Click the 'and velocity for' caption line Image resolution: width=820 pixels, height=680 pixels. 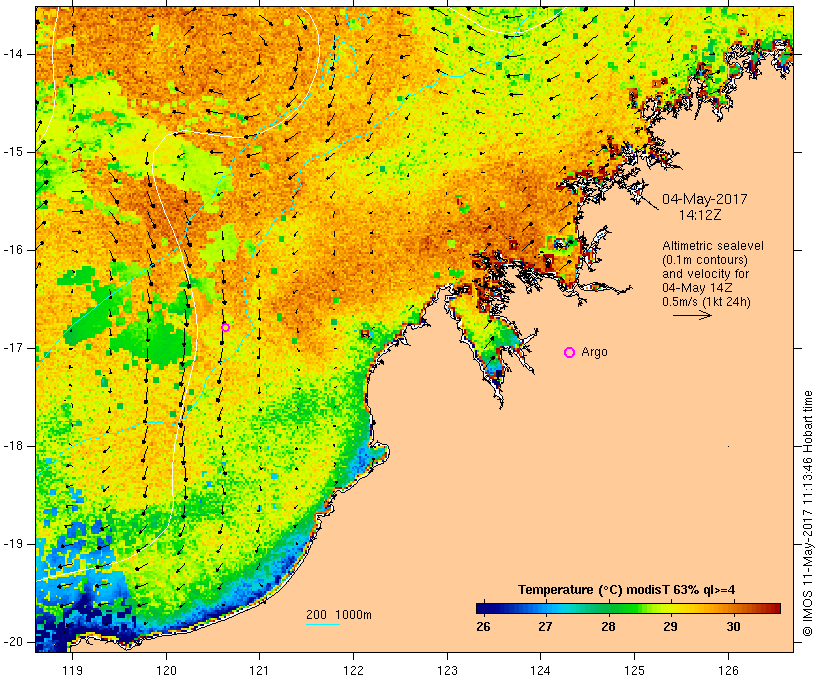[705, 274]
